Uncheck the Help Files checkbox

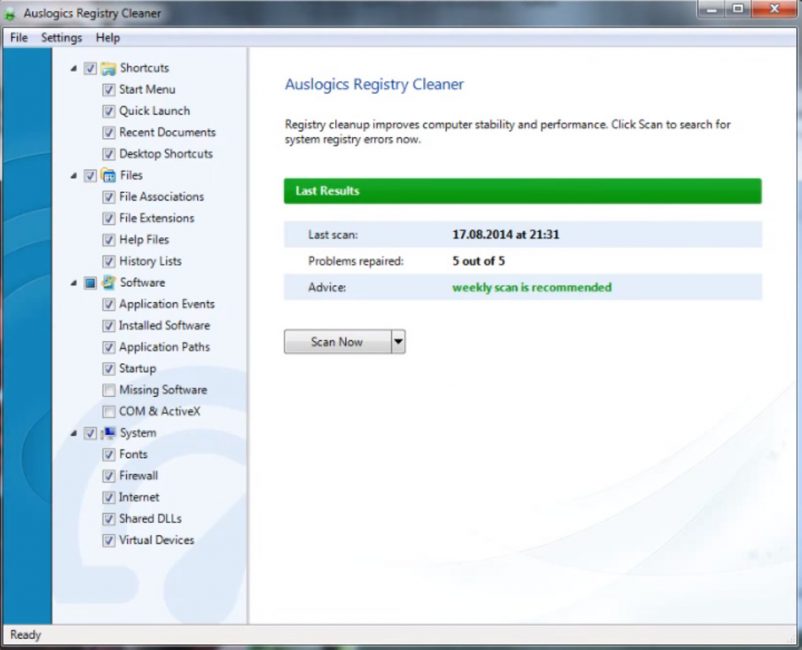click(x=108, y=240)
